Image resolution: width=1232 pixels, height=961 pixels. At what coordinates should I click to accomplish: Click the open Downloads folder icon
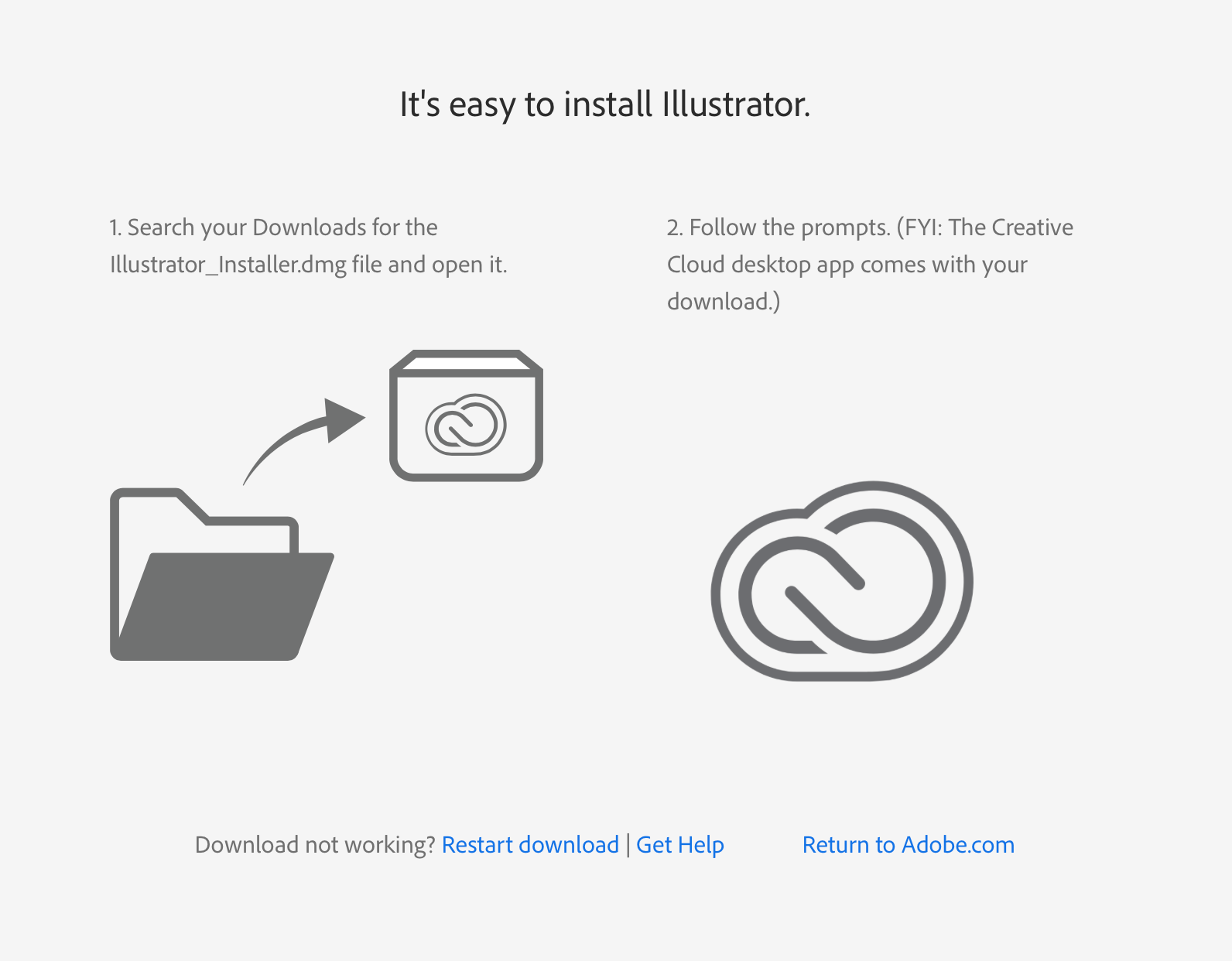point(222,574)
